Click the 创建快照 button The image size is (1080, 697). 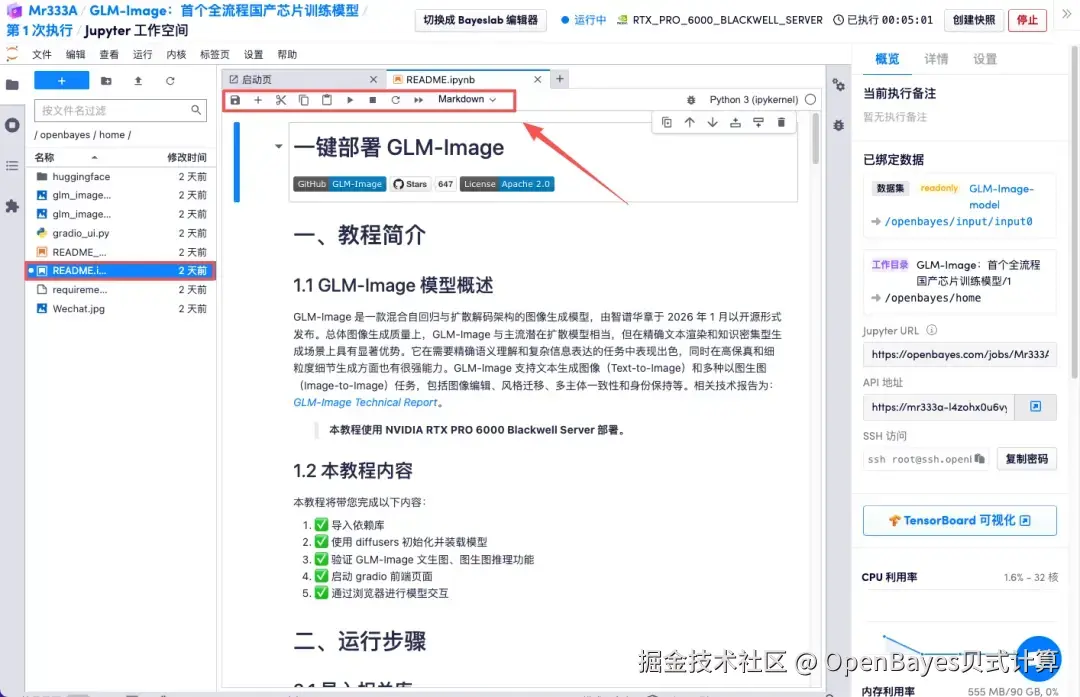click(974, 20)
